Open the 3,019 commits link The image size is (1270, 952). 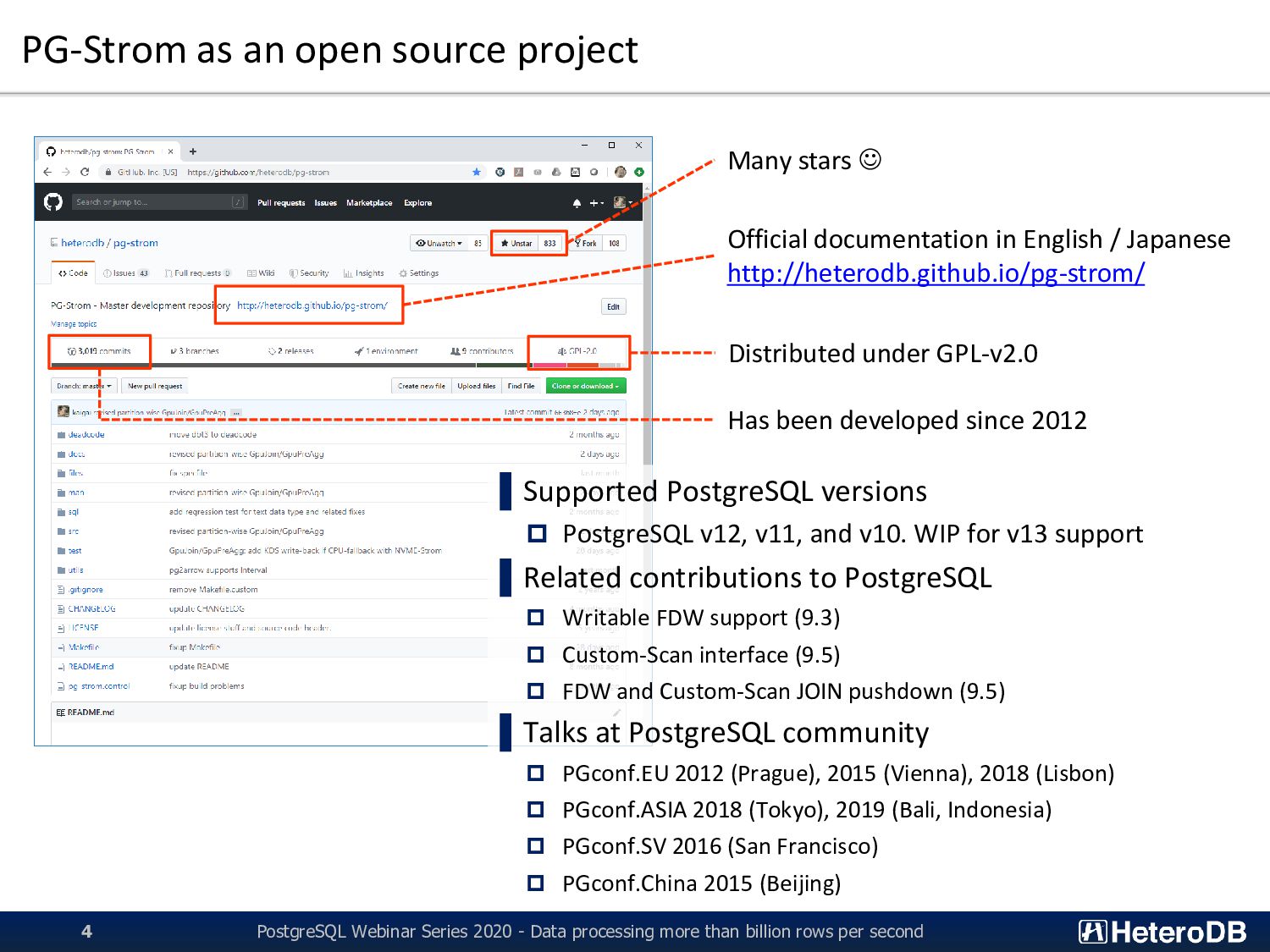coord(100,351)
